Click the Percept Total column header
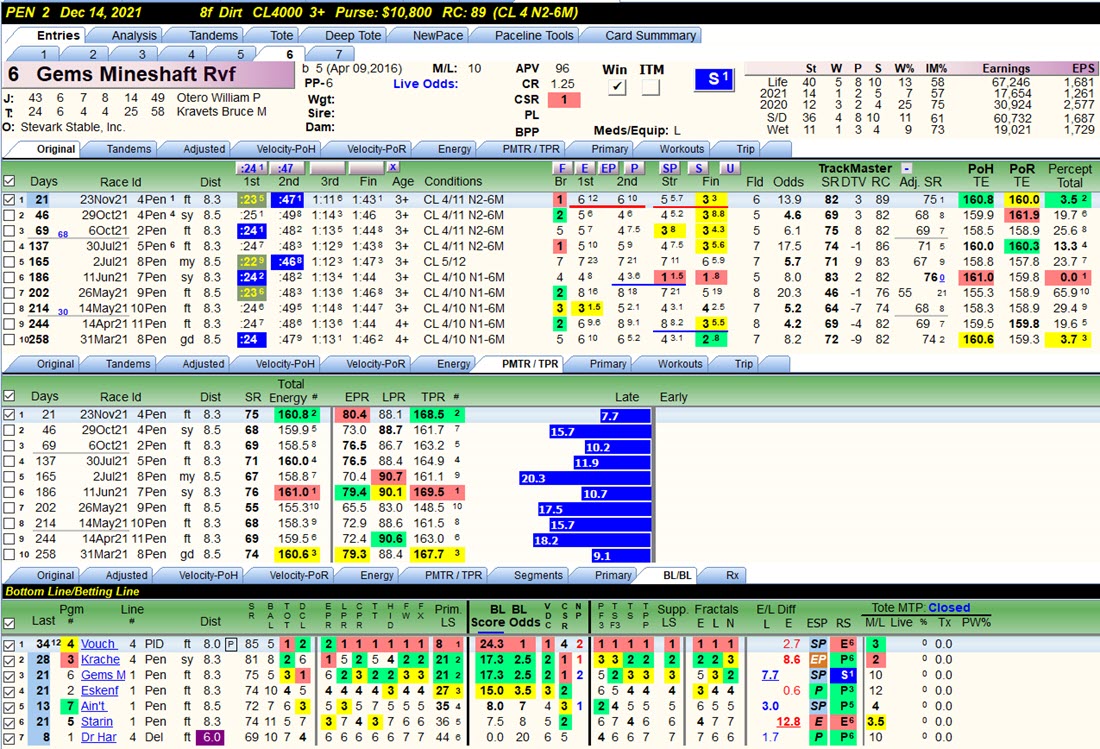 click(1070, 175)
